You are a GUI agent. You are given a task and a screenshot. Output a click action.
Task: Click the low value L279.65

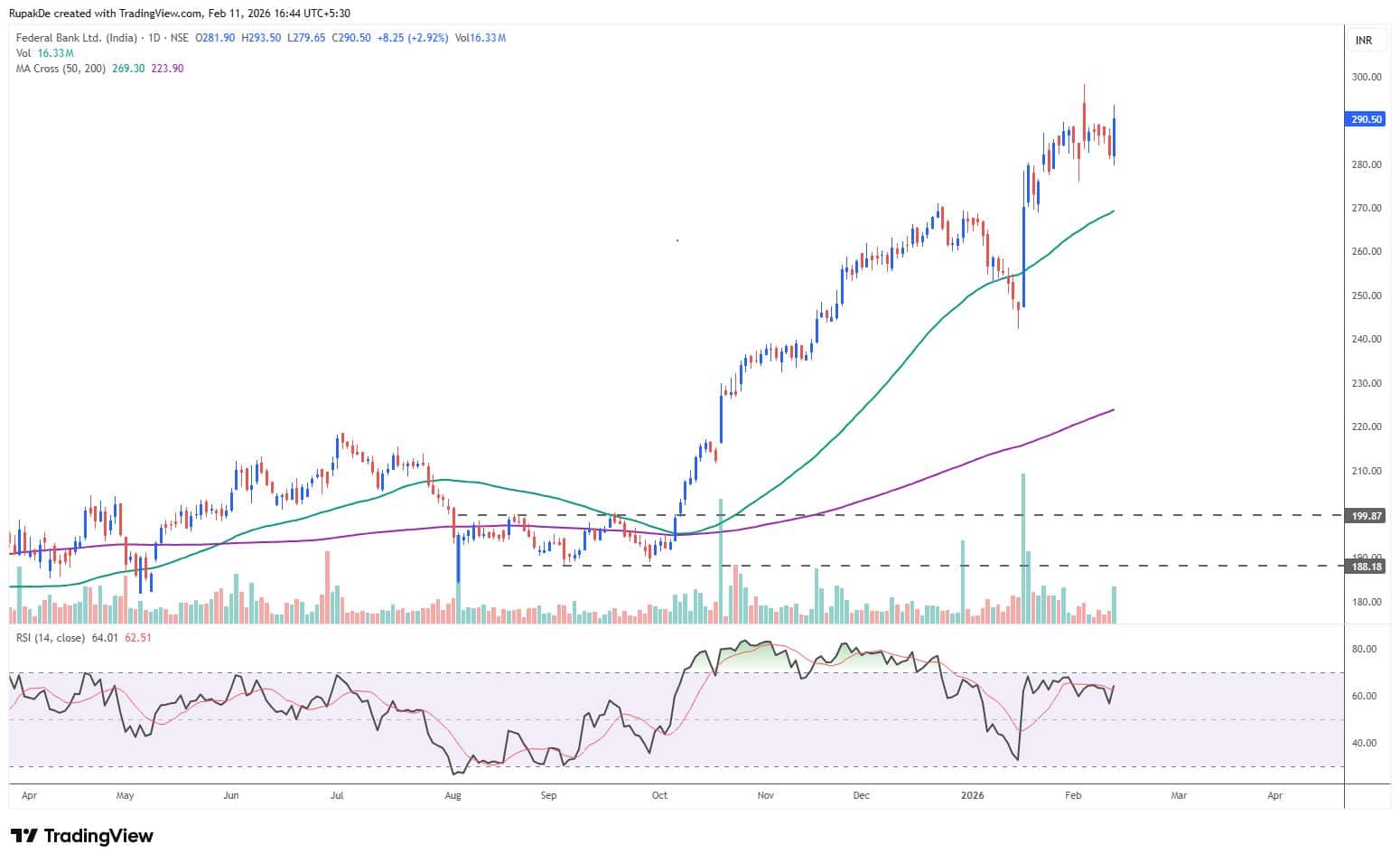click(x=306, y=38)
